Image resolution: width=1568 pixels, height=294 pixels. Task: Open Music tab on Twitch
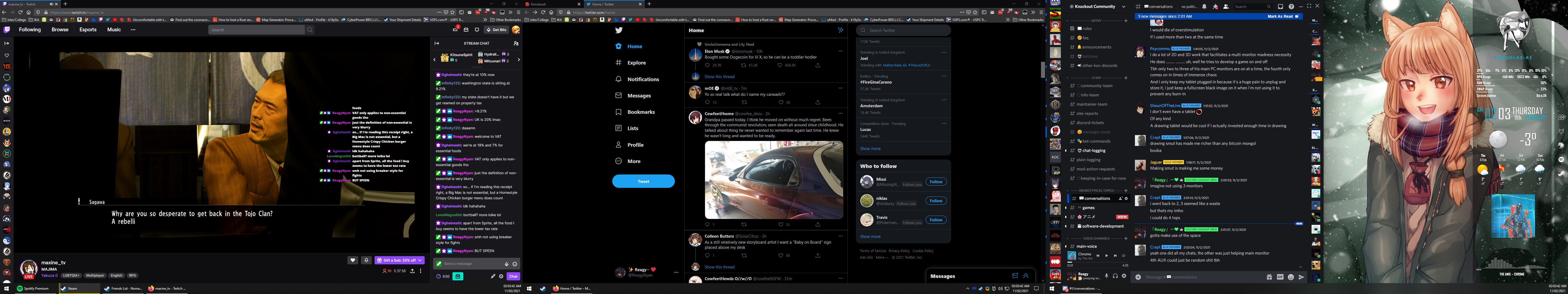[114, 30]
